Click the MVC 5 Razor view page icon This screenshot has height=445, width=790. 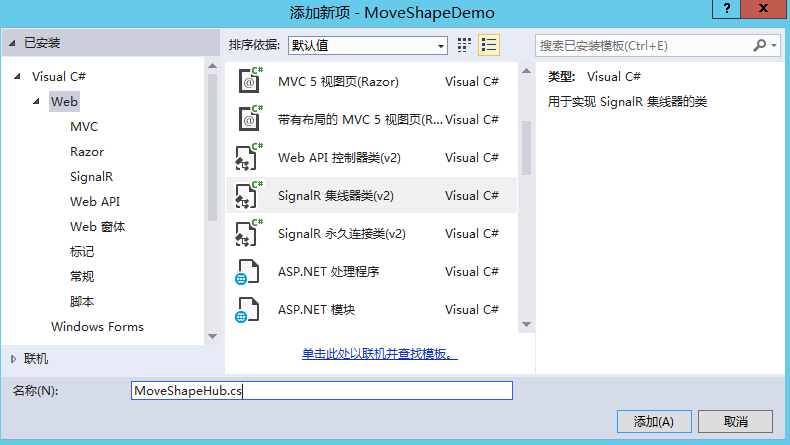click(x=250, y=81)
